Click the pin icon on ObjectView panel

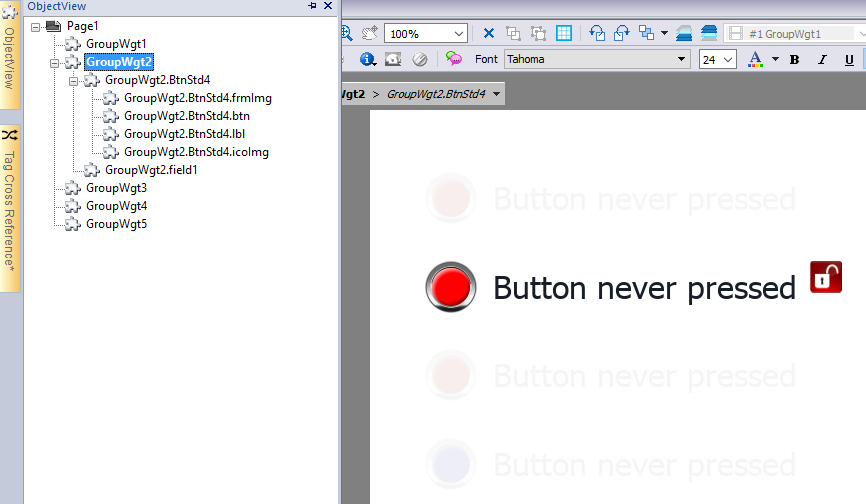313,6
